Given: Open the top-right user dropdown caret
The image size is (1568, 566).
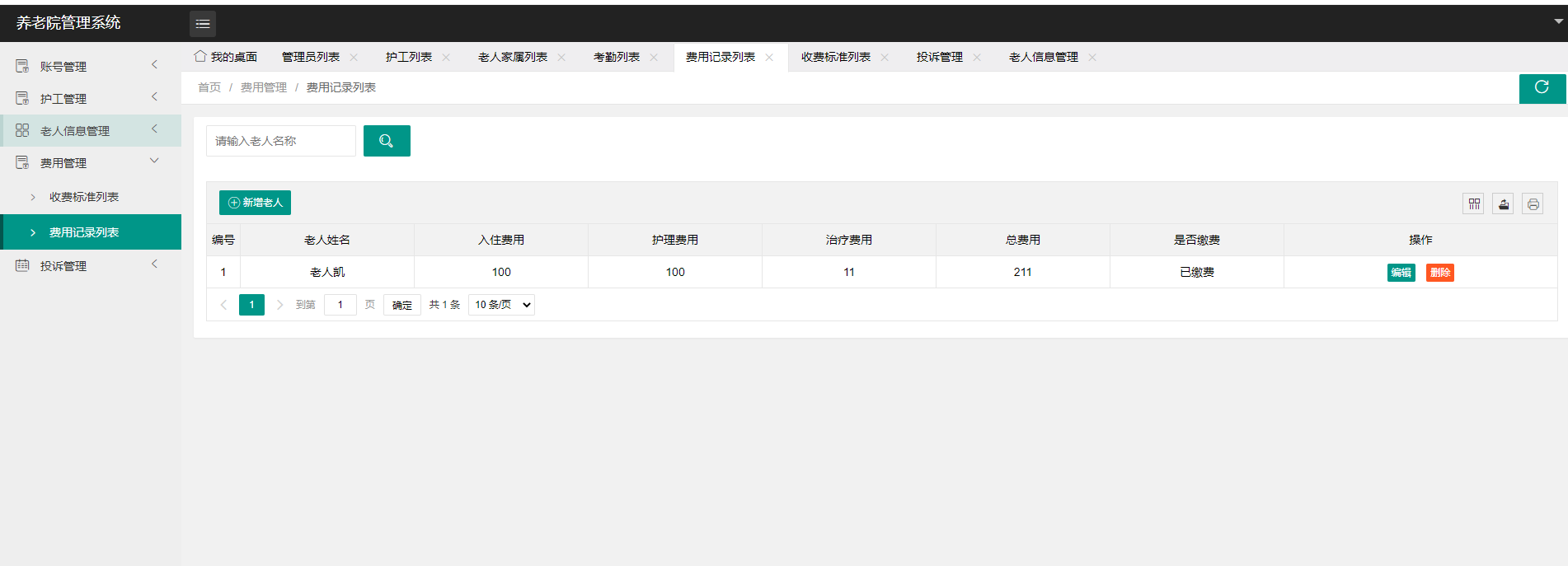Looking at the screenshot, I should point(1559,21).
